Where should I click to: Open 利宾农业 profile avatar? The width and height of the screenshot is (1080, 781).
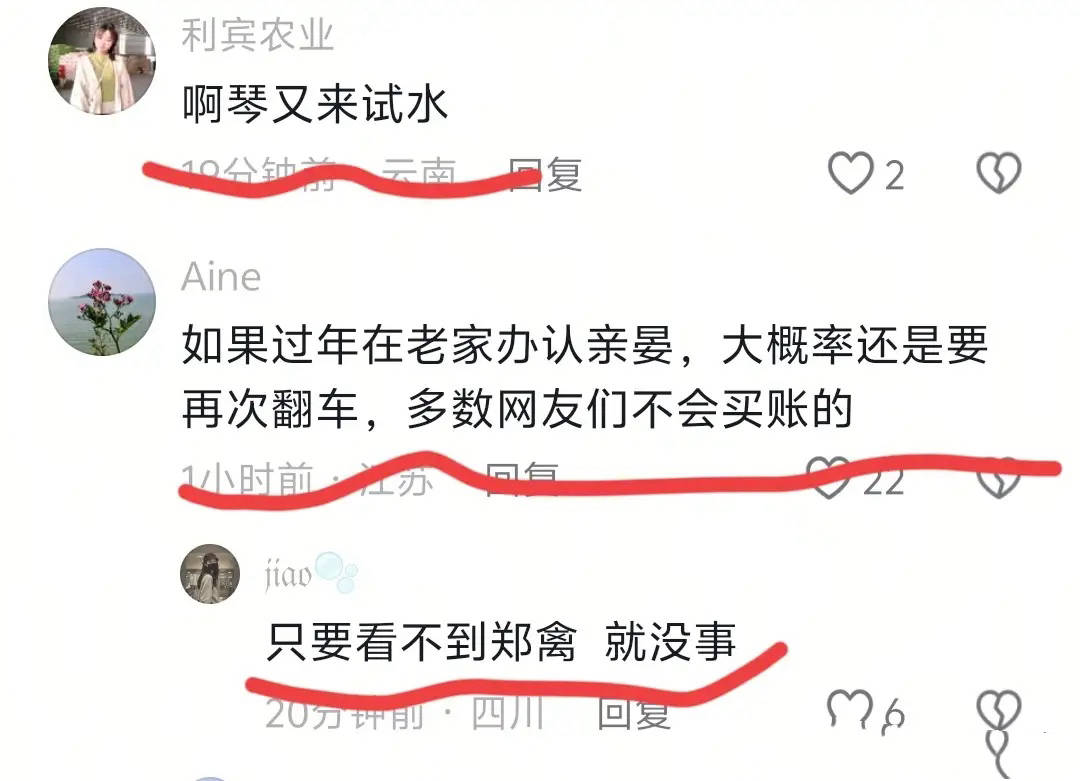coord(102,61)
